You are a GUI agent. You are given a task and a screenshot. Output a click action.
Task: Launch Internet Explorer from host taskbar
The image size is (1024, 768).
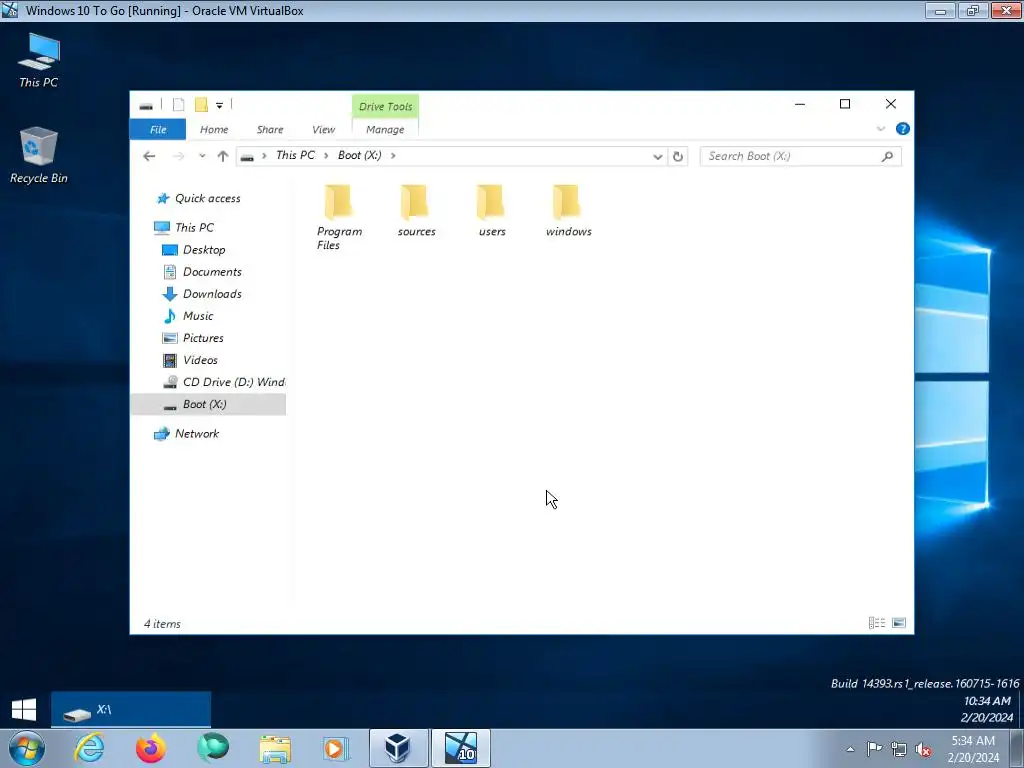[89, 748]
